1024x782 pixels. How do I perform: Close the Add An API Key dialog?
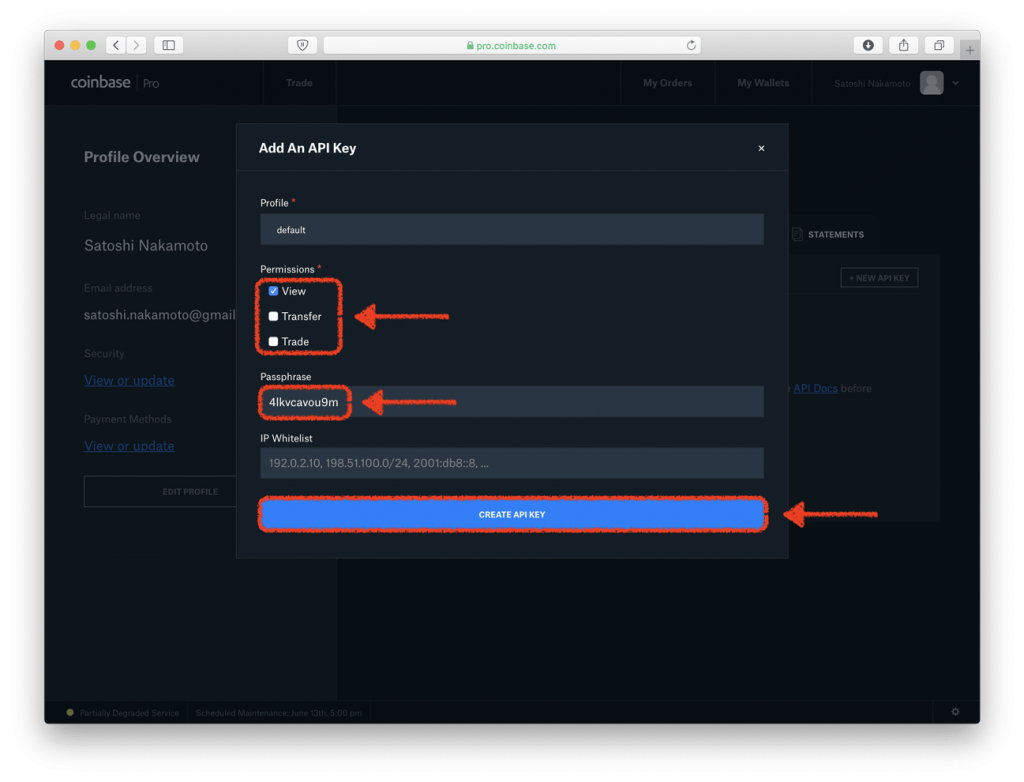tap(761, 148)
